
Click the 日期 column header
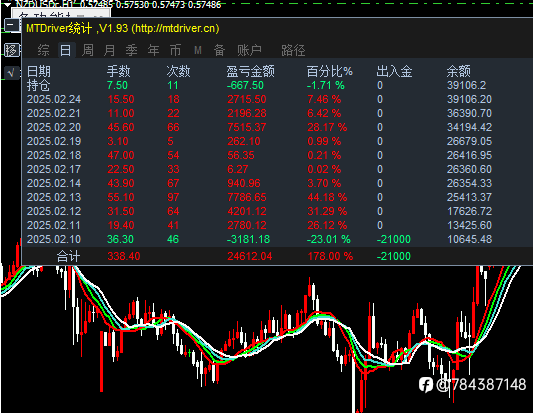tap(39, 71)
